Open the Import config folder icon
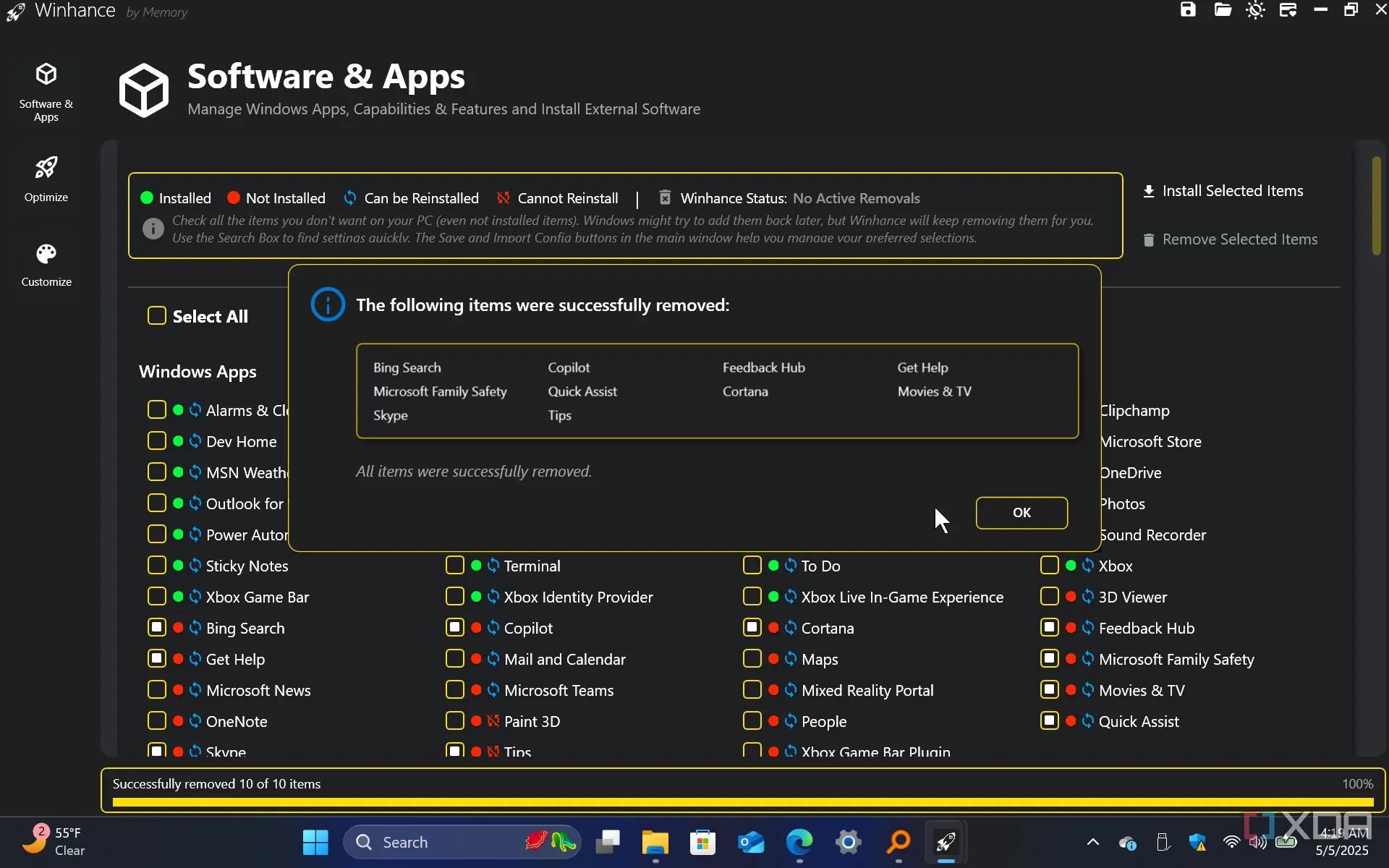 [1223, 10]
